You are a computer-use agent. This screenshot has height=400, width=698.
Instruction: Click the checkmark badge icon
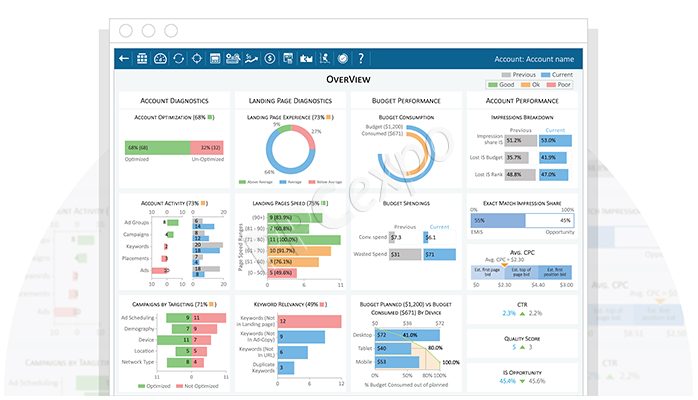coord(343,58)
